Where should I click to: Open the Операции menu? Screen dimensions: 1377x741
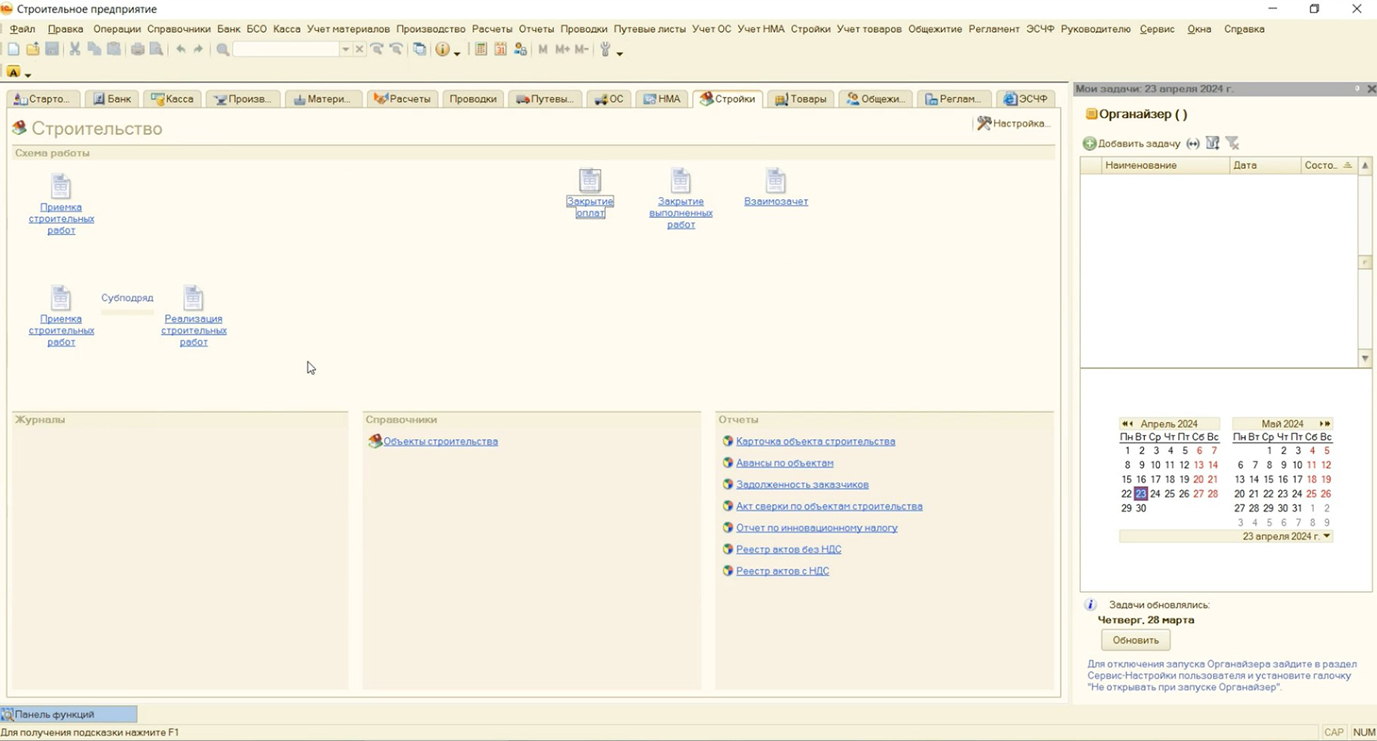pos(117,29)
